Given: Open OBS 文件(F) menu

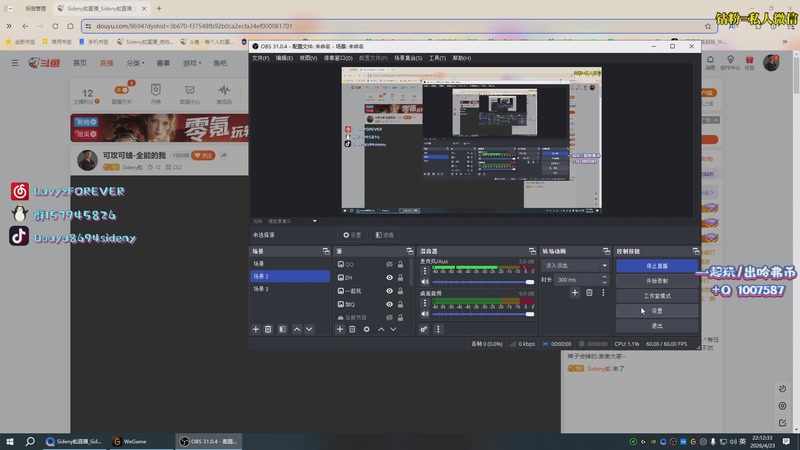Looking at the screenshot, I should pyautogui.click(x=260, y=58).
